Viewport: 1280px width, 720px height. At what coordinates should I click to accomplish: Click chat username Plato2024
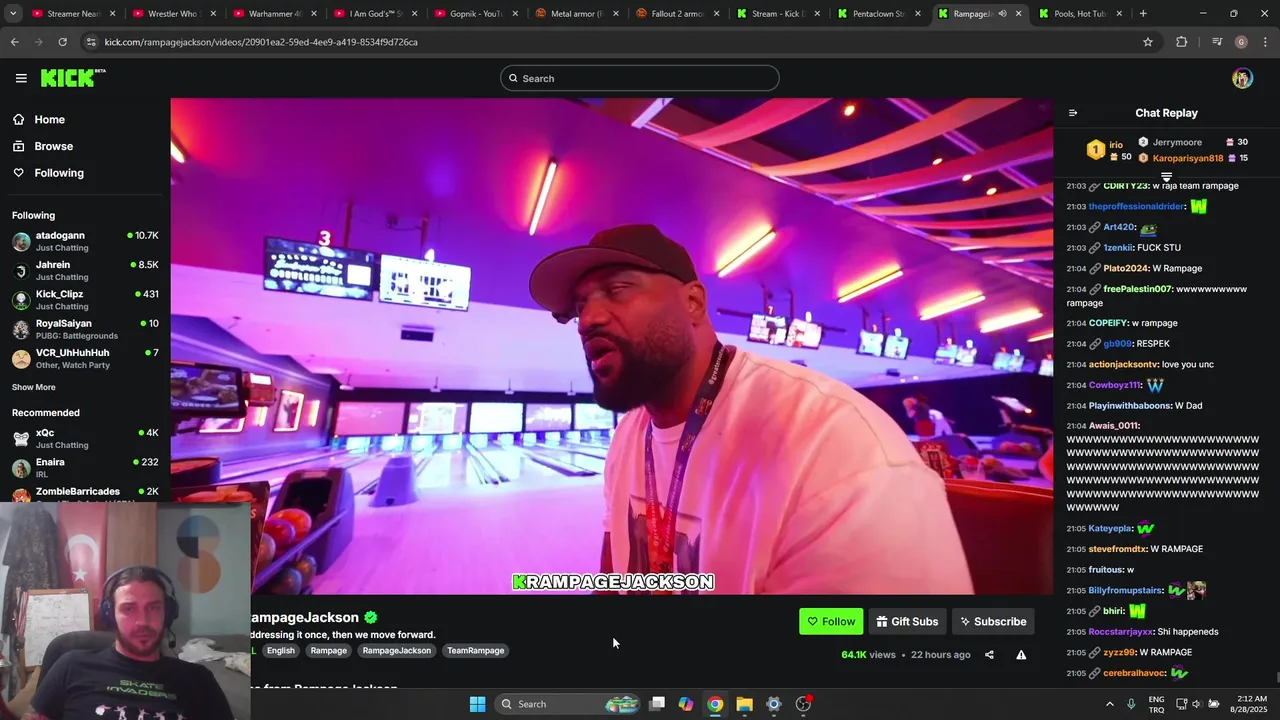1125,268
